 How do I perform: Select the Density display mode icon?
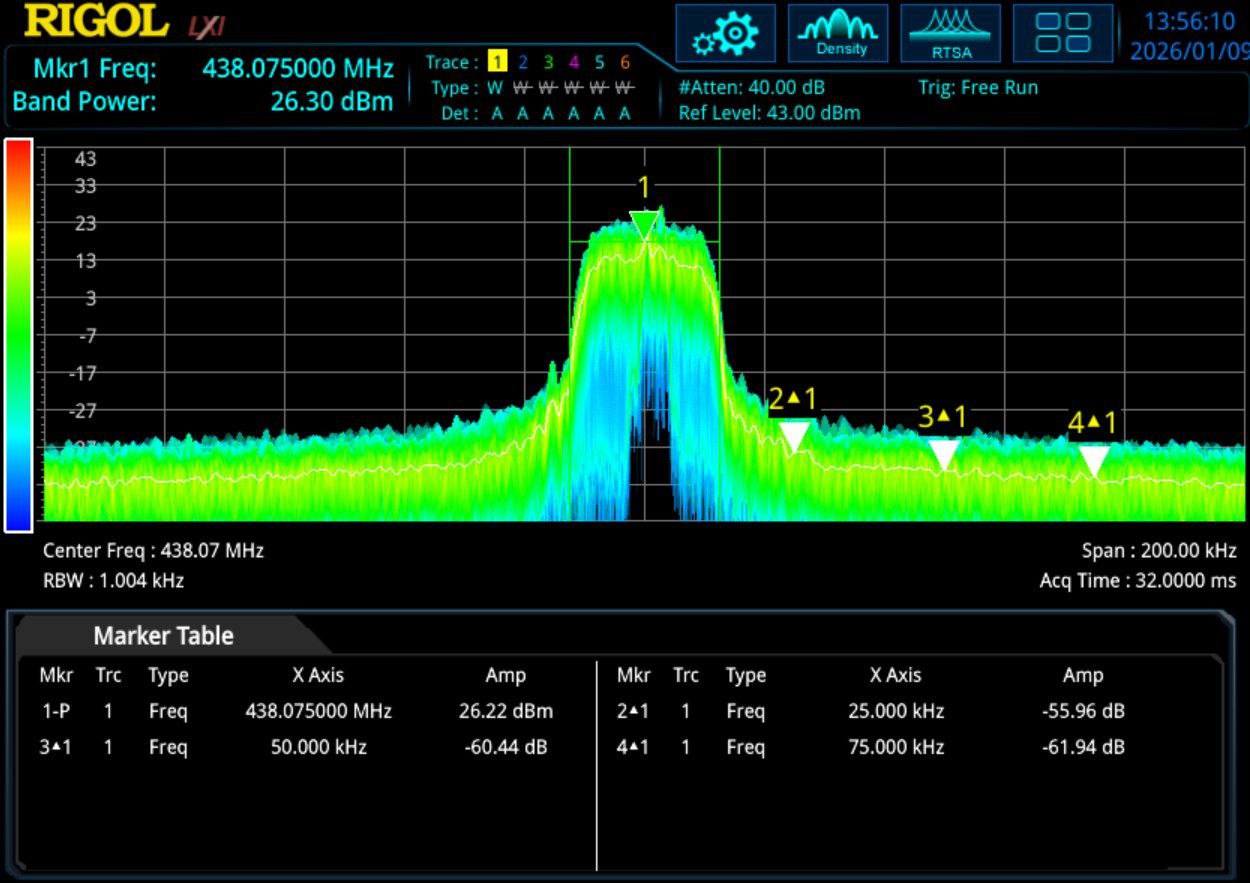839,34
